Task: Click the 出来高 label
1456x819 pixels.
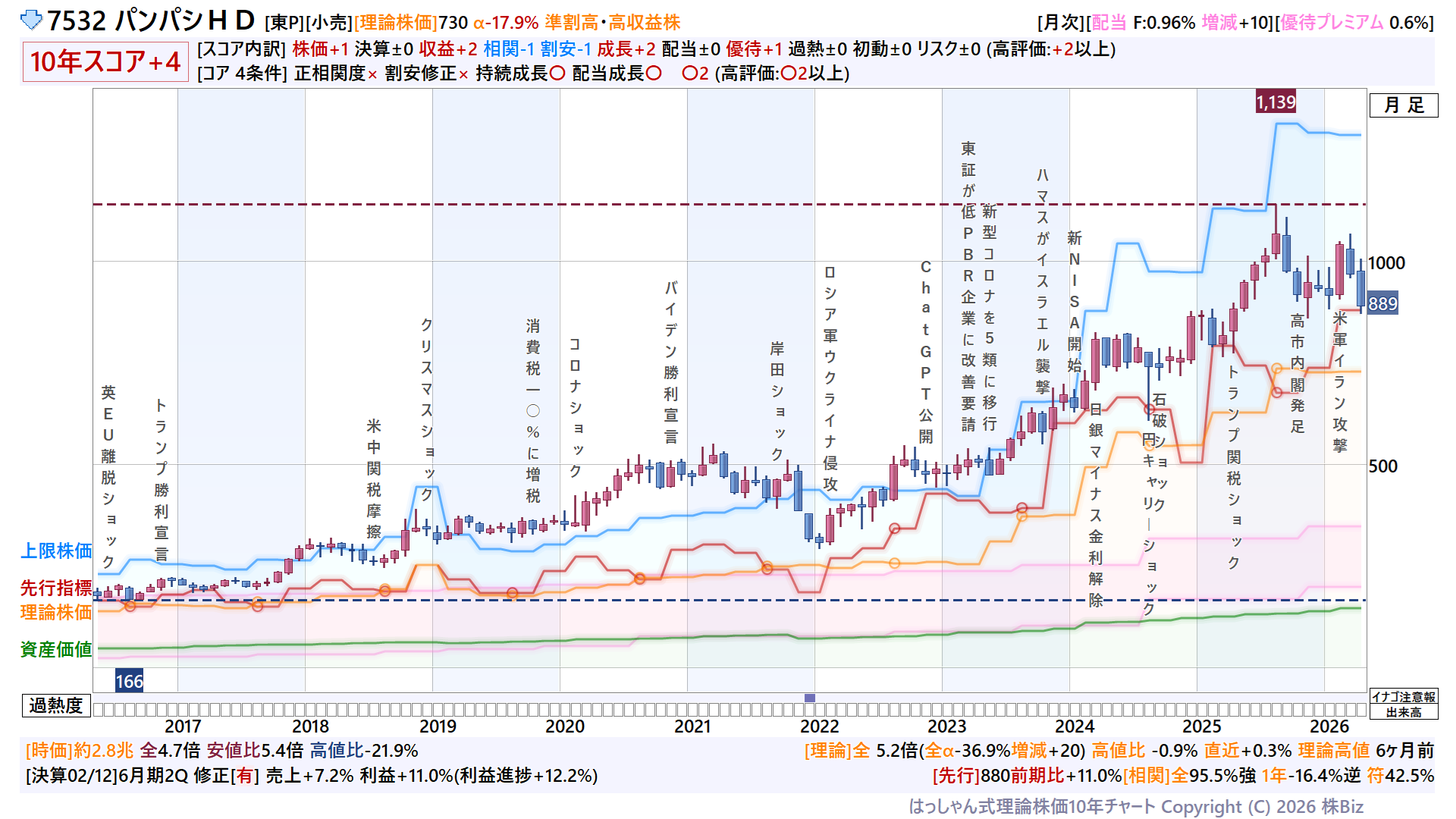Action: click(x=1404, y=712)
